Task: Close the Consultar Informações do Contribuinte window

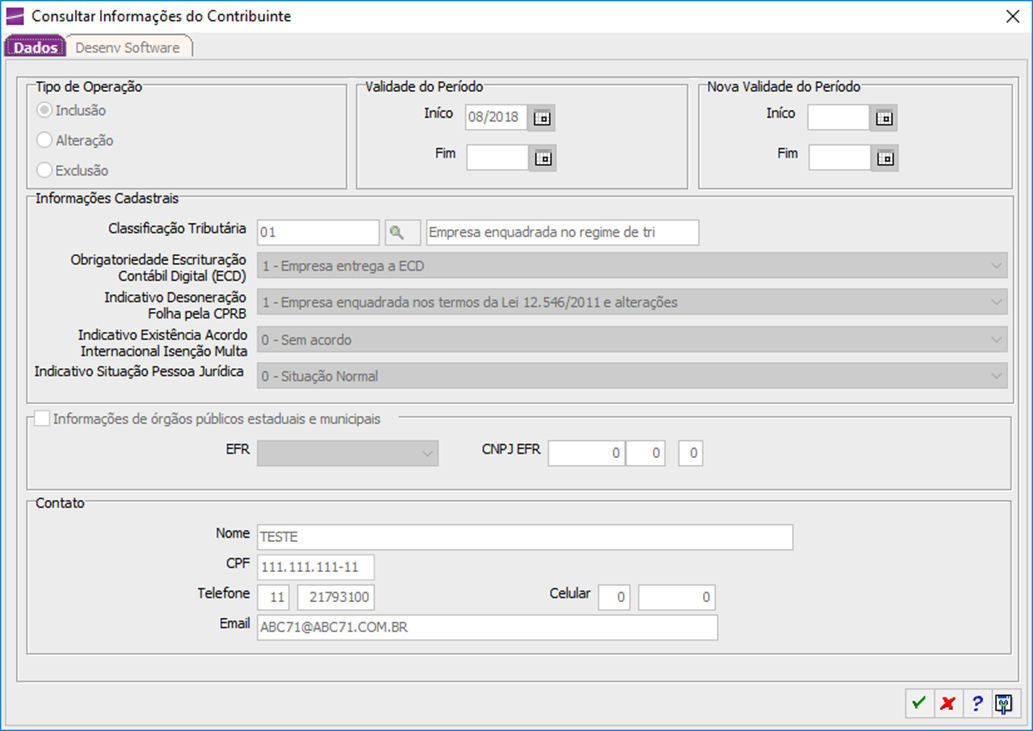Action: pos(1013,16)
